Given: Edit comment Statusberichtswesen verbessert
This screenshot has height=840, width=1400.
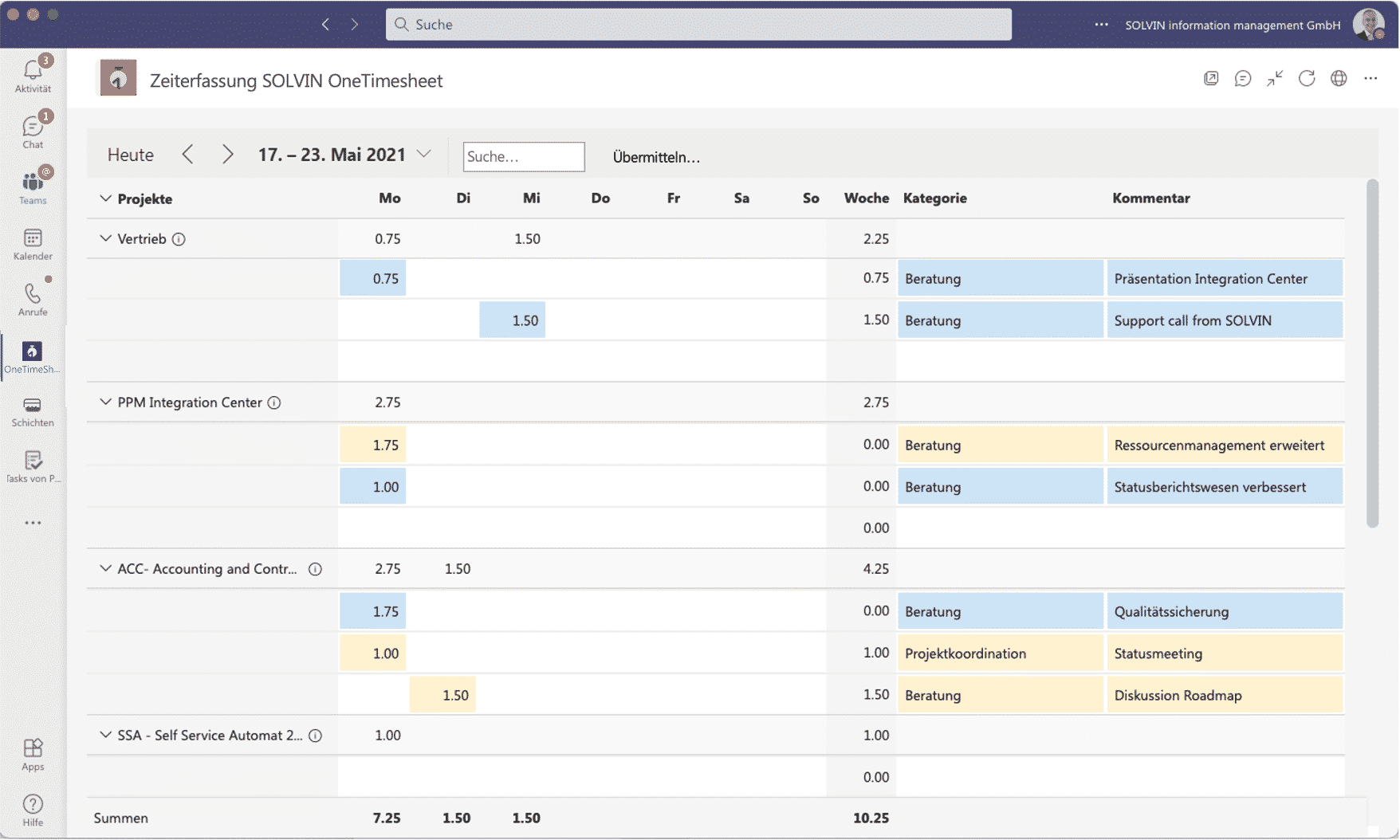Looking at the screenshot, I should pos(1225,487).
